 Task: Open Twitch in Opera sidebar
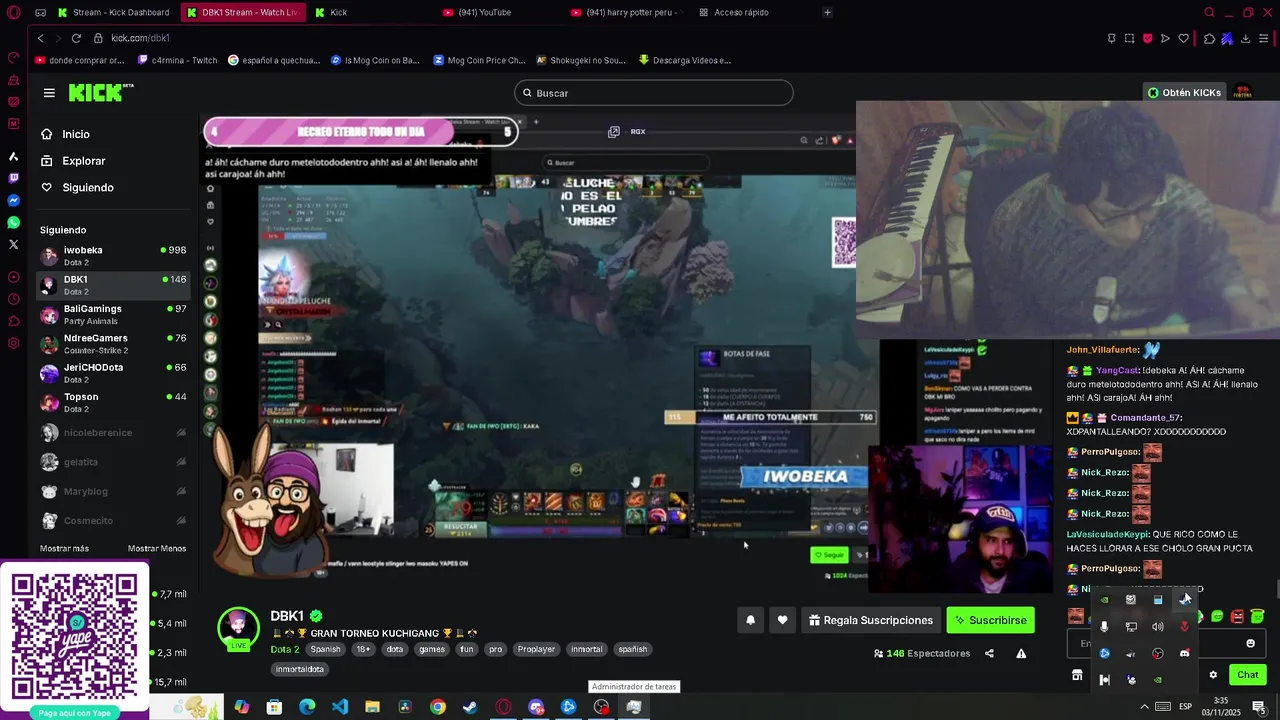pyautogui.click(x=13, y=178)
